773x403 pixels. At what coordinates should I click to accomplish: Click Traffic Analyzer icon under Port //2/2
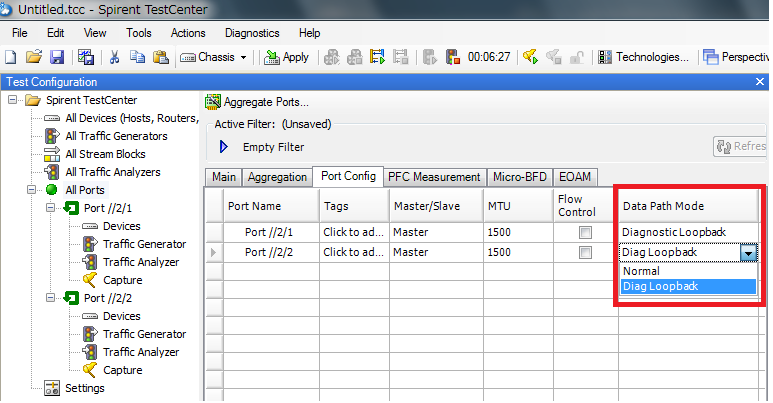(90, 352)
